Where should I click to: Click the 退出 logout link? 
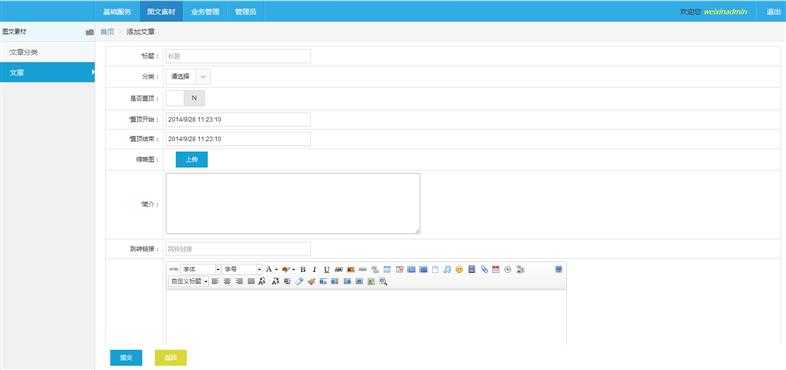773,12
